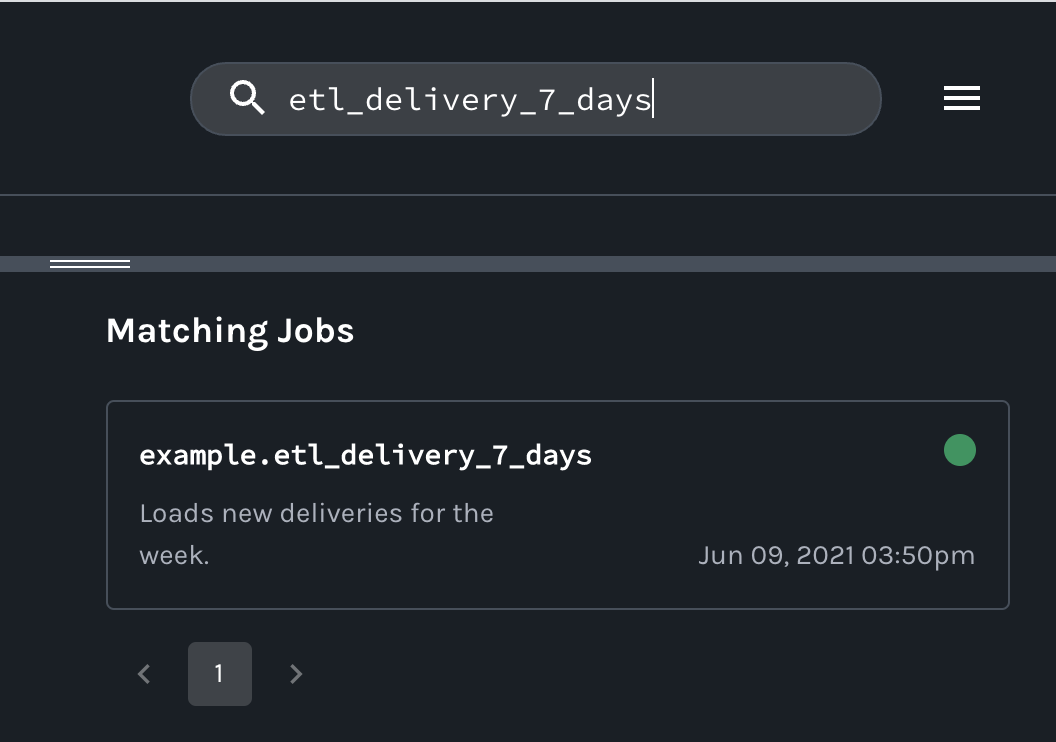
Task: Open the example.etl_delivery_7_days job title
Action: [366, 455]
